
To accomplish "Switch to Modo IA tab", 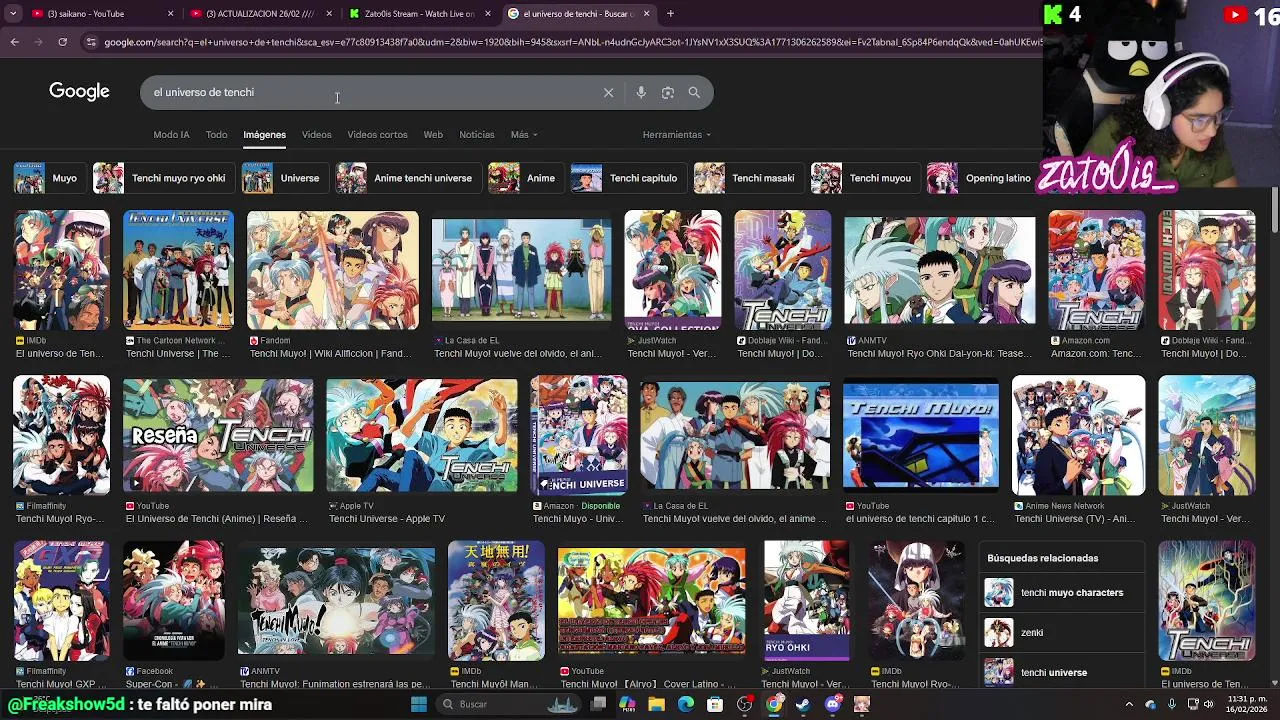I will [x=171, y=134].
